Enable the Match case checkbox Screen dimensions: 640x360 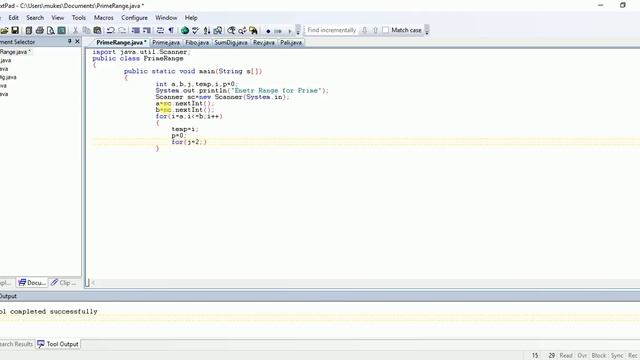[x=386, y=30]
